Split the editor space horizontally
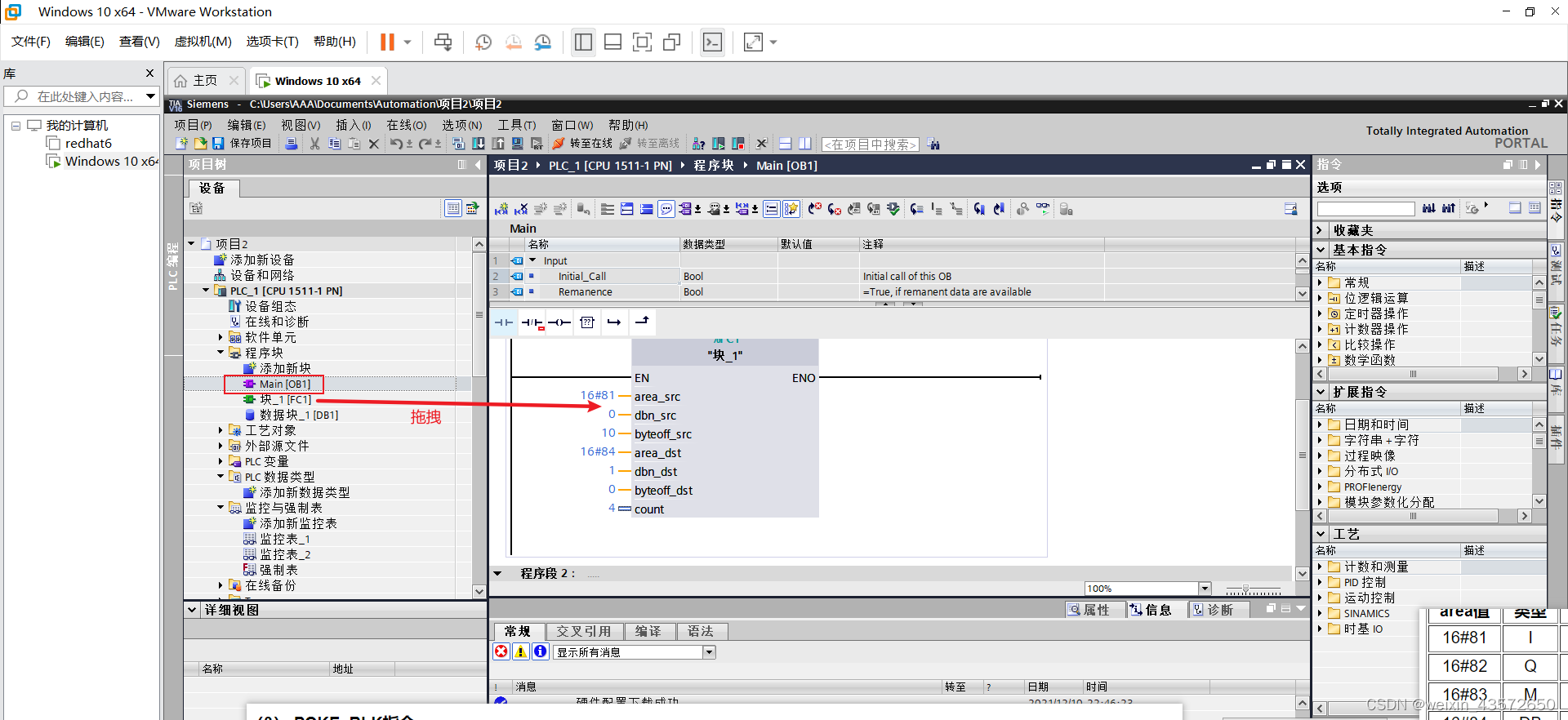This screenshot has height=720, width=1568. click(x=785, y=144)
